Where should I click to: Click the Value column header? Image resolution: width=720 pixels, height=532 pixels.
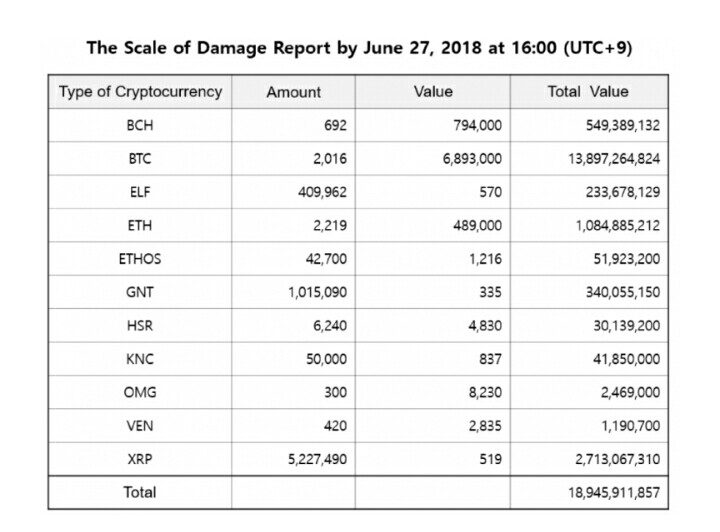point(432,92)
